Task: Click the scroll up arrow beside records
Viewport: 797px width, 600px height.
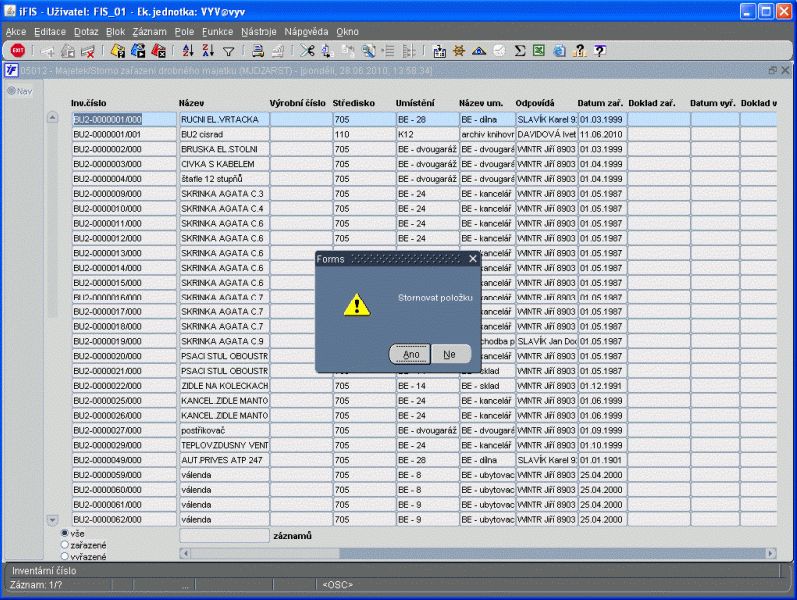Action: click(x=53, y=118)
